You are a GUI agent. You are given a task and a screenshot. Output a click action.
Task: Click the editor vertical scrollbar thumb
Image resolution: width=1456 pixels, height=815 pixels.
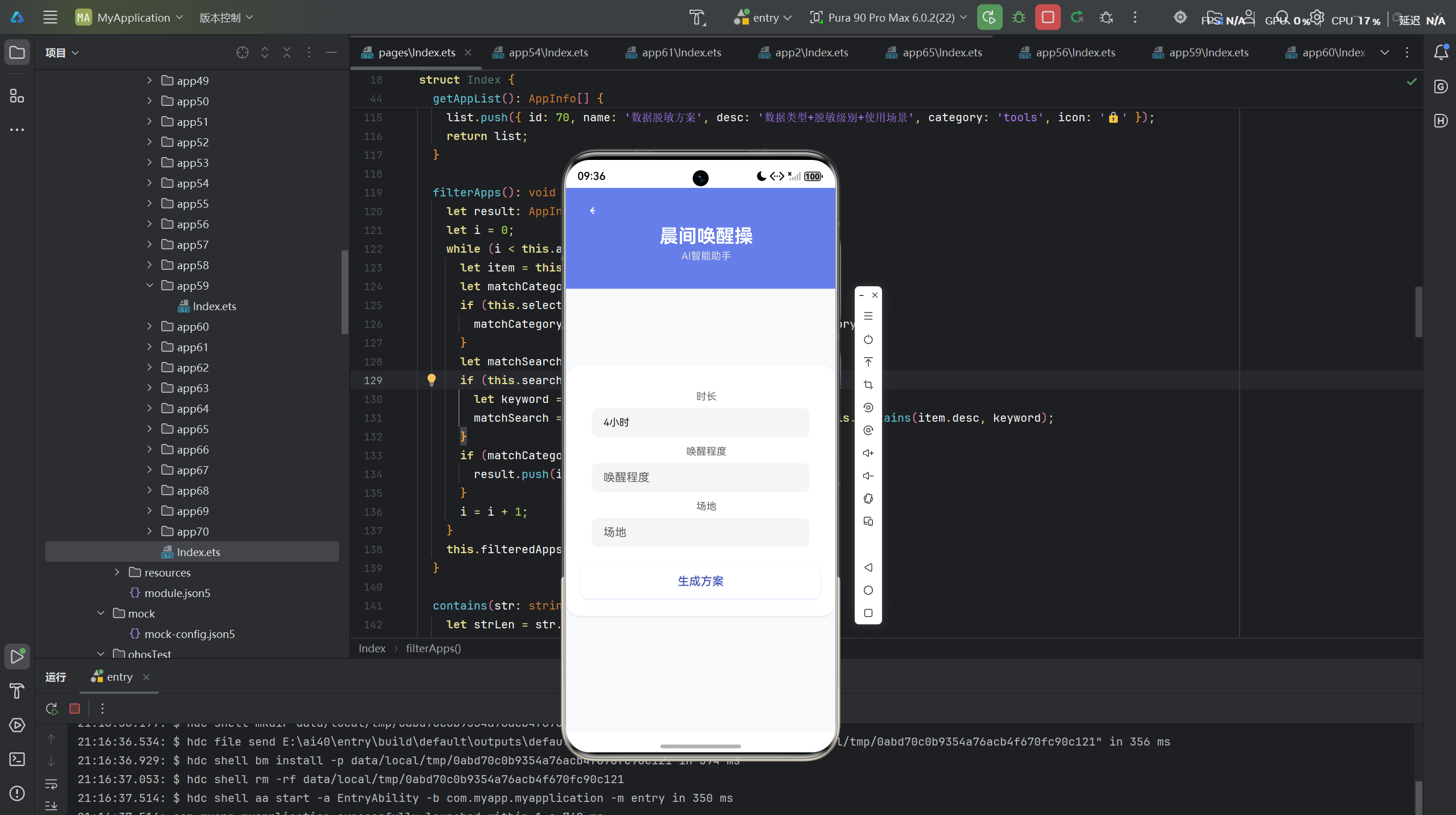[1418, 312]
